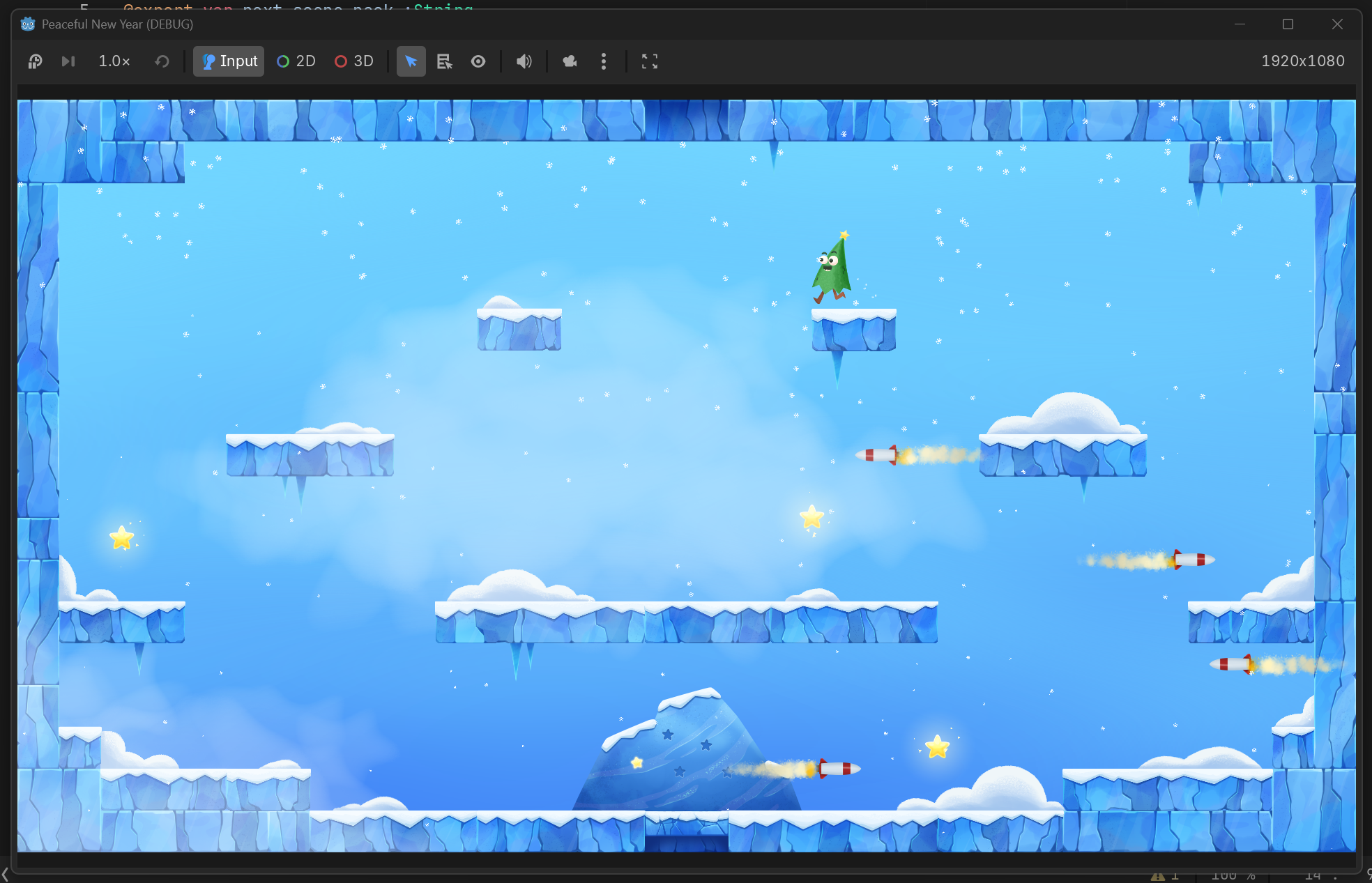
Task: Reset the game speed
Action: [162, 61]
